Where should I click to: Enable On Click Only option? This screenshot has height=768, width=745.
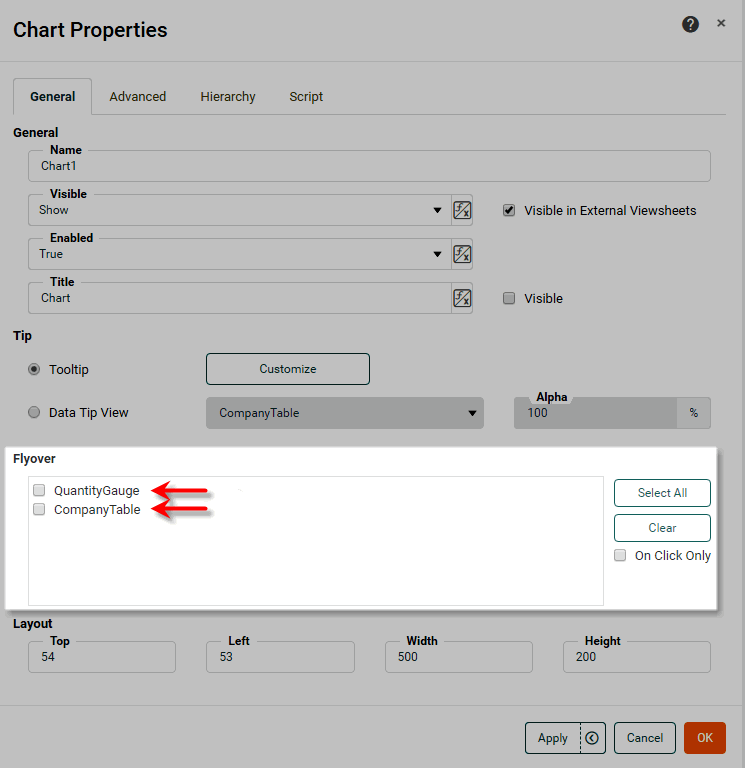point(620,555)
